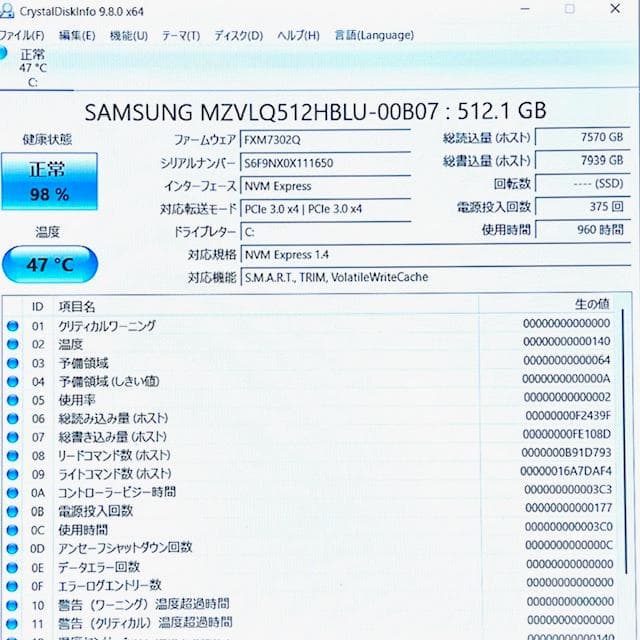
Task: Click the blue status dot for 総書き込み量 (ホスト)
Action: coord(13,437)
